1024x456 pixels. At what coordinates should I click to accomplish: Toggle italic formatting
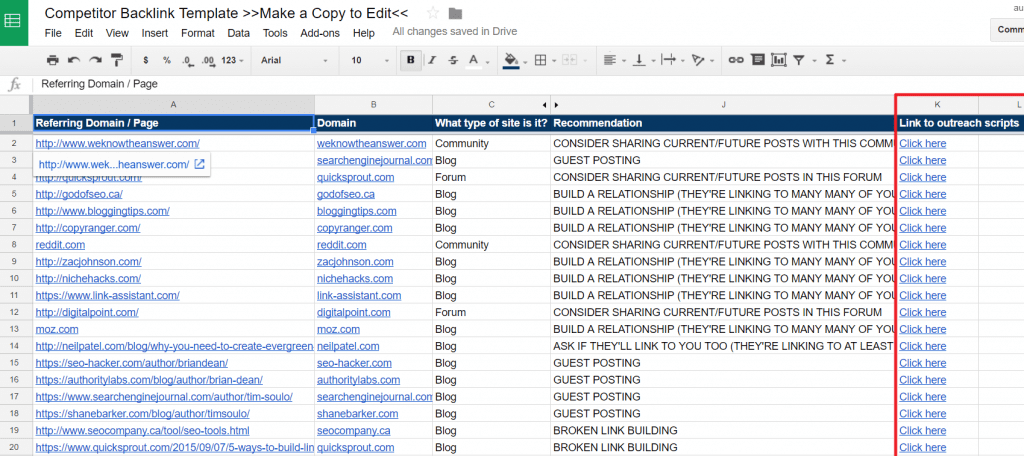pos(432,60)
